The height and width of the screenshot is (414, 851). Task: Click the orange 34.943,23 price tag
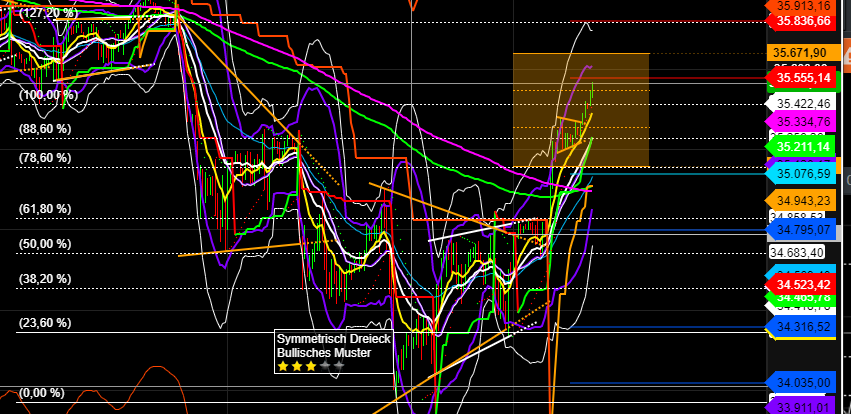(x=801, y=200)
